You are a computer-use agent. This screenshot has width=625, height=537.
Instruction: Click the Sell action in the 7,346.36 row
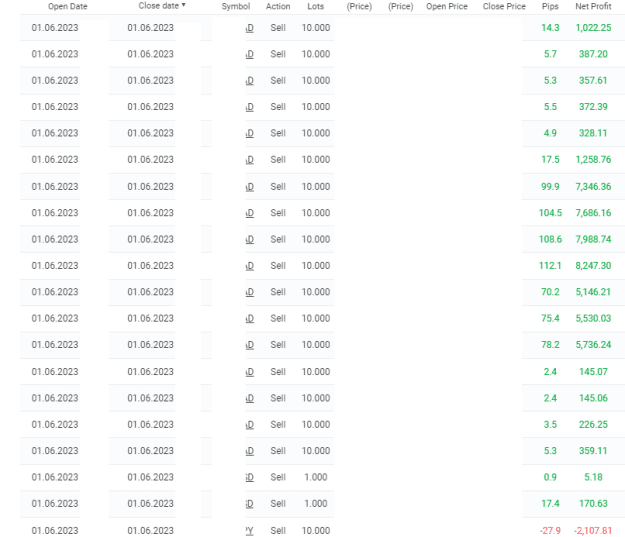[278, 187]
